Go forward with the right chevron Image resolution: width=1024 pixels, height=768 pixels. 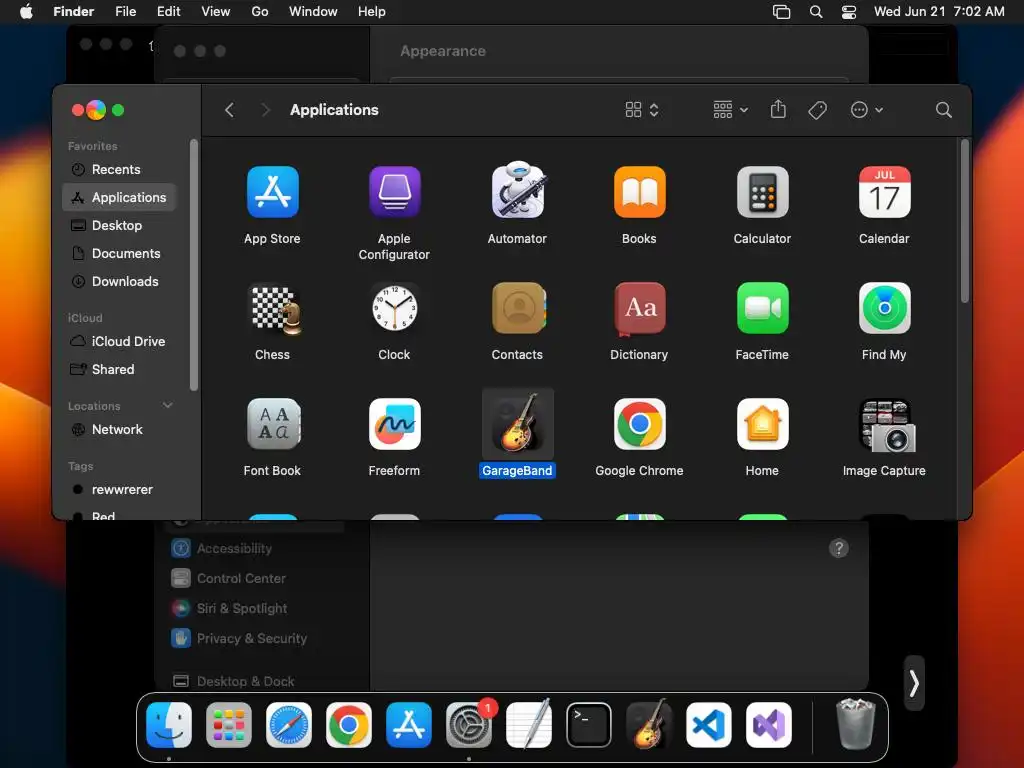[265, 110]
